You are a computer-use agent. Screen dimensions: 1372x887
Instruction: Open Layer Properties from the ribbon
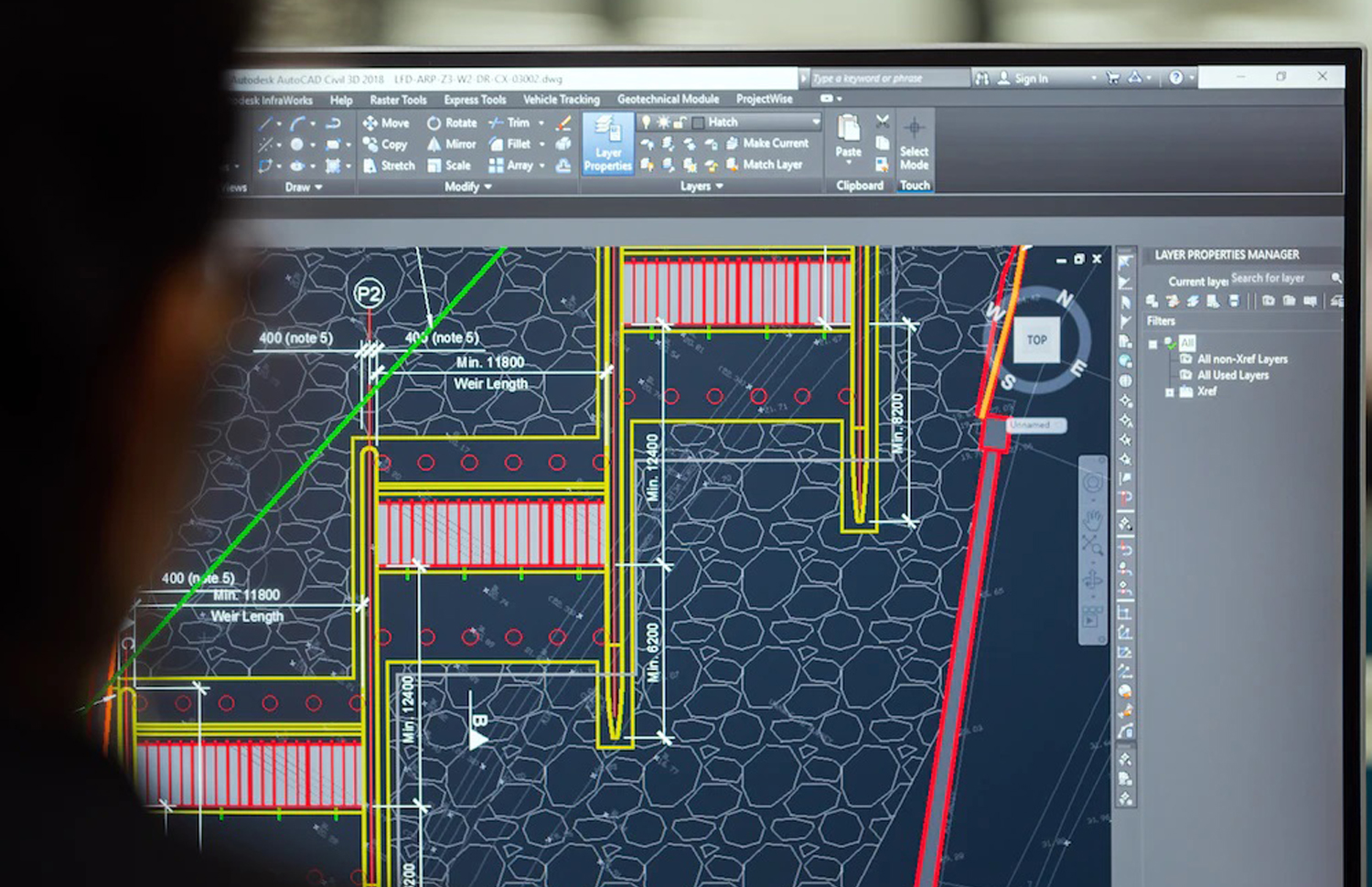pos(607,143)
